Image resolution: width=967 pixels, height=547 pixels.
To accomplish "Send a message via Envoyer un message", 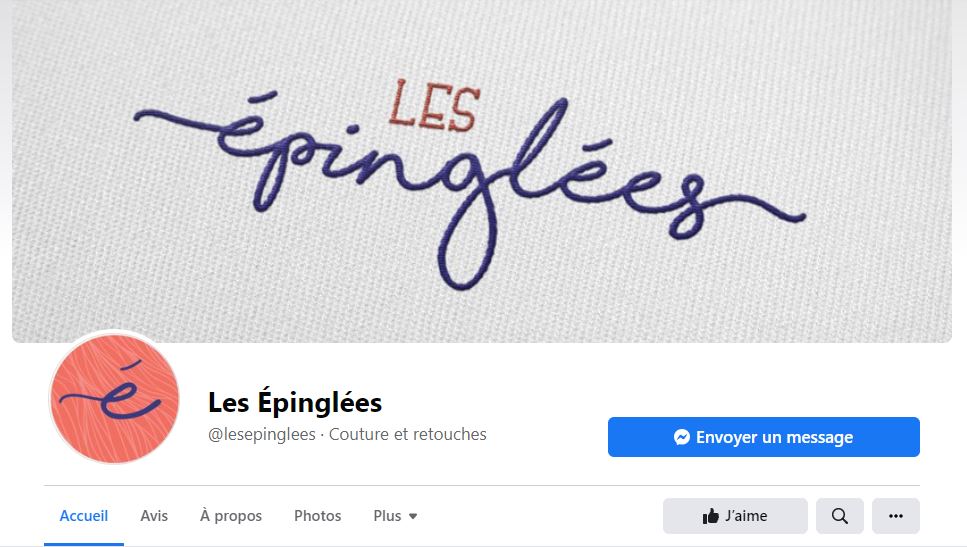I will click(x=763, y=437).
